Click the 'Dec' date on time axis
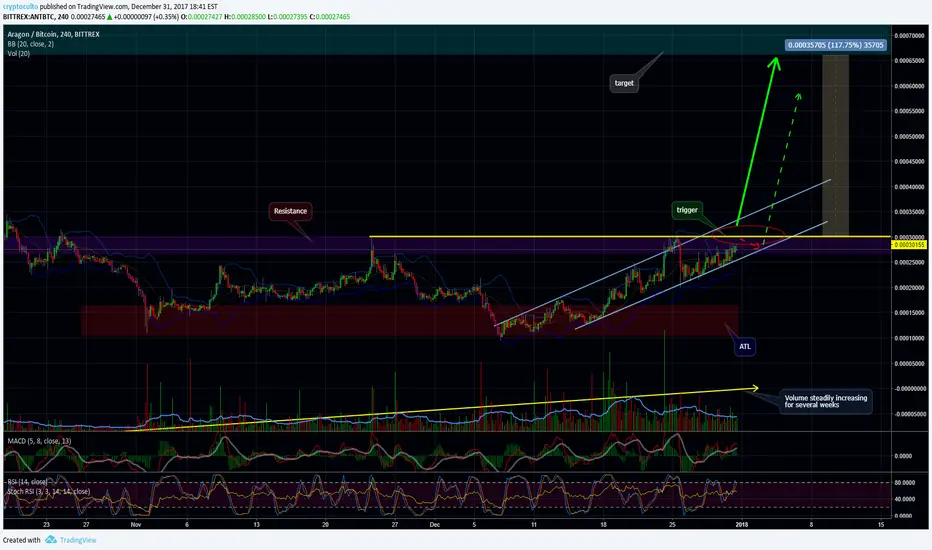 pyautogui.click(x=434, y=524)
